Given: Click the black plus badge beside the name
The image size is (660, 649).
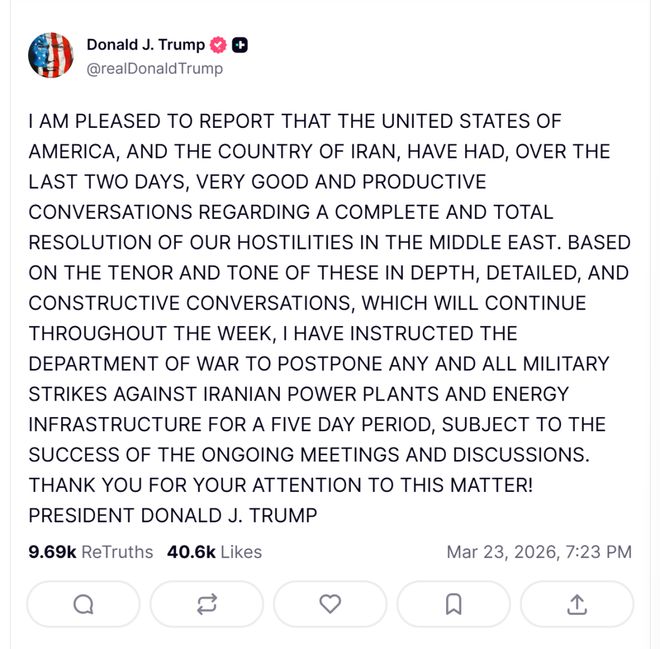Looking at the screenshot, I should click(240, 45).
